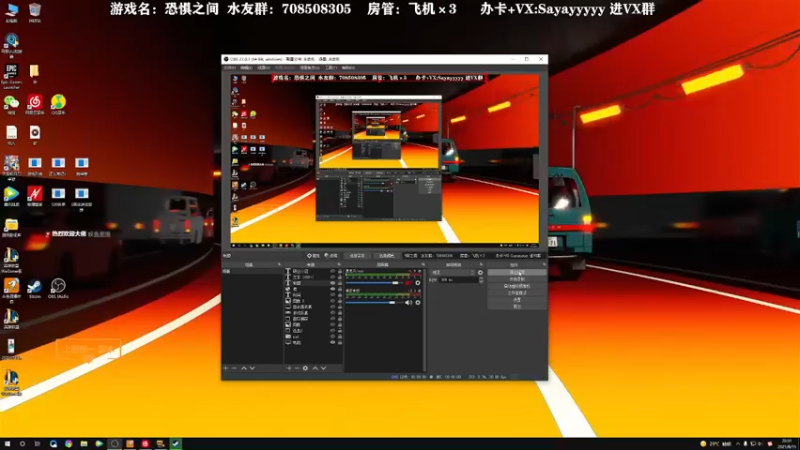Pop out the Sources dock header icon

click(339, 265)
